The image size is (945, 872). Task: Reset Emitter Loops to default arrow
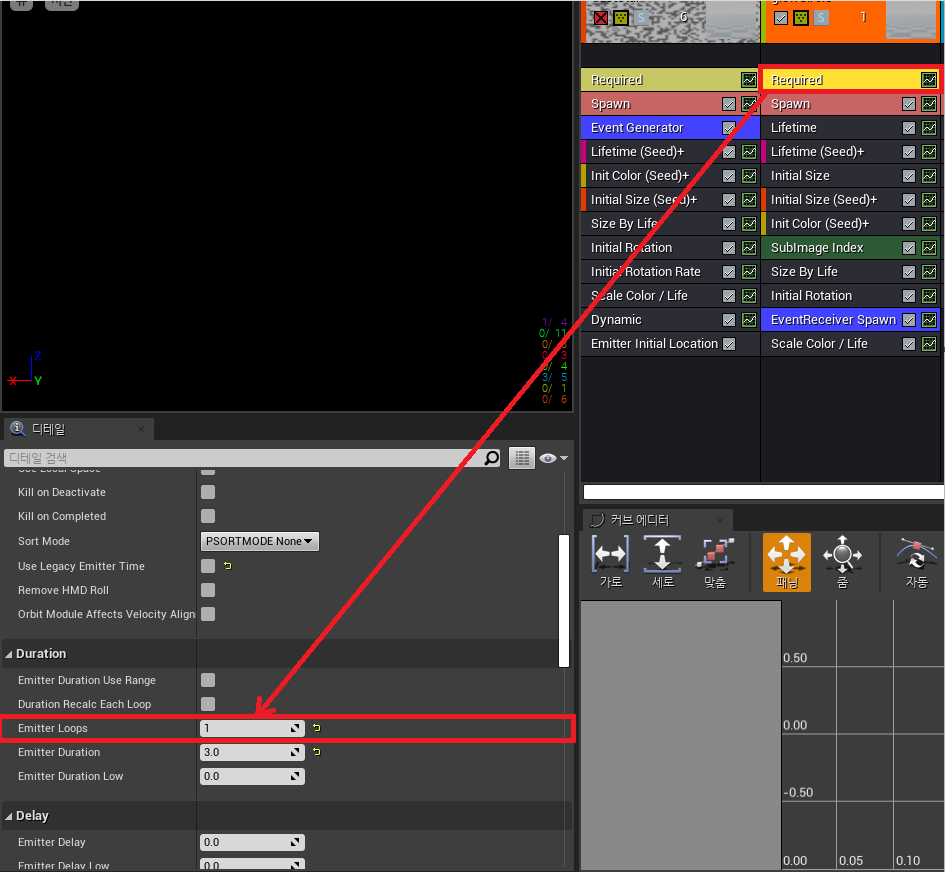(x=317, y=728)
